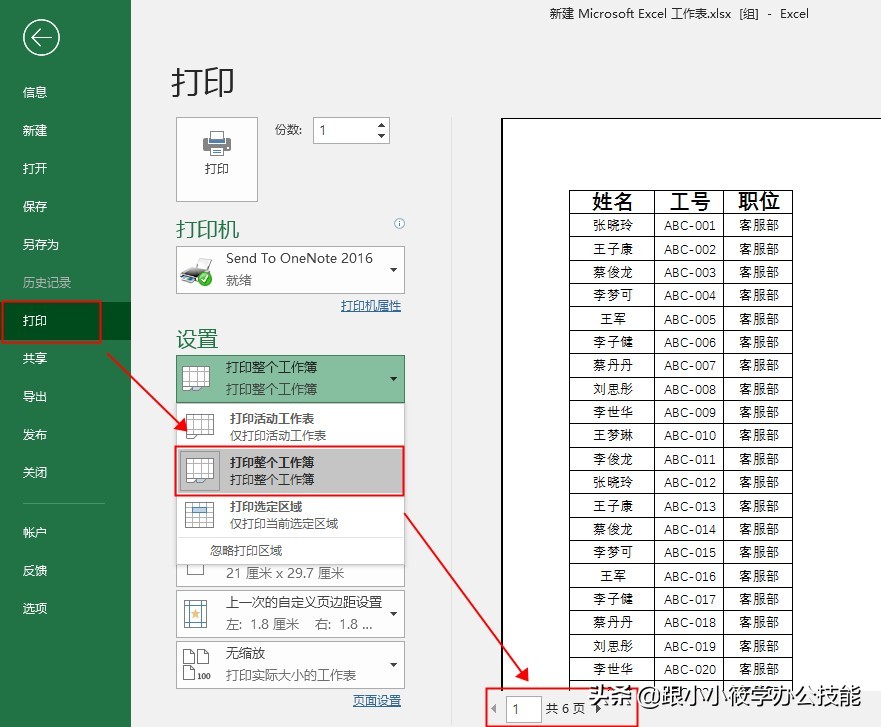Click 共 6 页 page count text

[565, 709]
